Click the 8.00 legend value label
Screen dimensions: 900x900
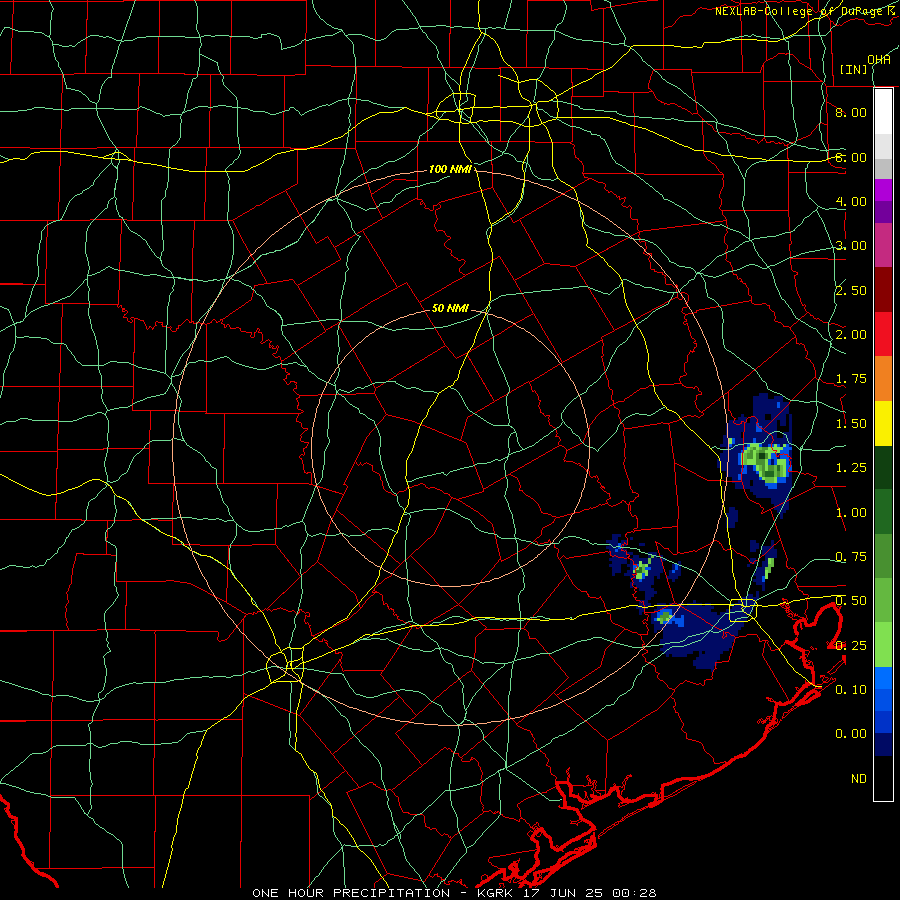coord(851,112)
